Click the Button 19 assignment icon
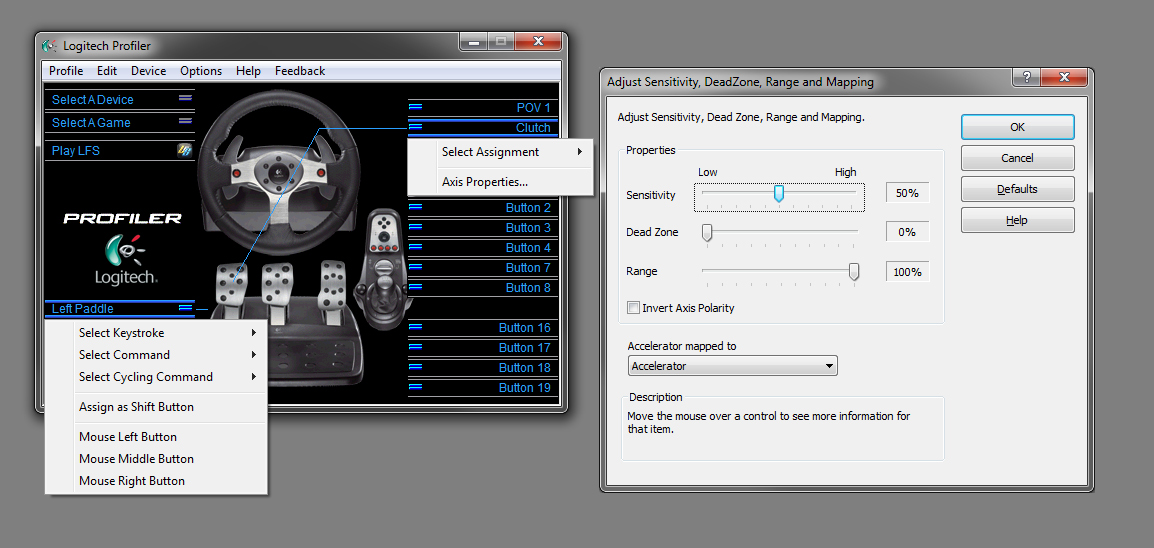 (416, 387)
